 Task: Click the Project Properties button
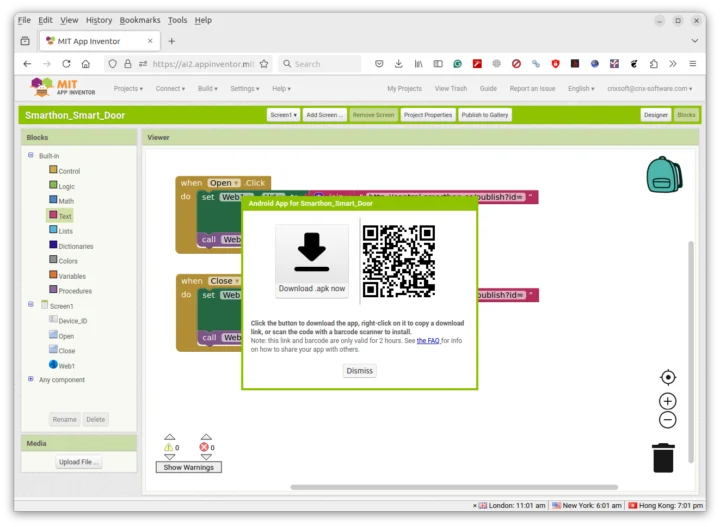click(x=428, y=115)
